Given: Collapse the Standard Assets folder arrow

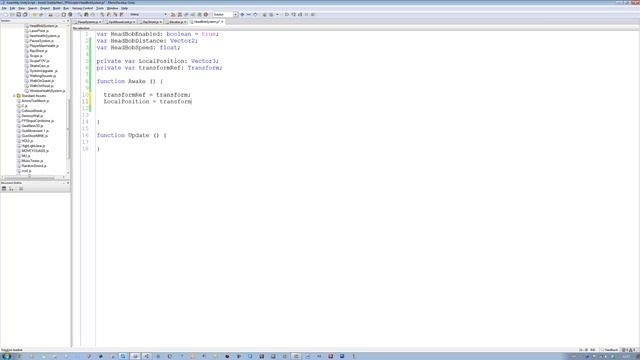Looking at the screenshot, I should pos(14,96).
